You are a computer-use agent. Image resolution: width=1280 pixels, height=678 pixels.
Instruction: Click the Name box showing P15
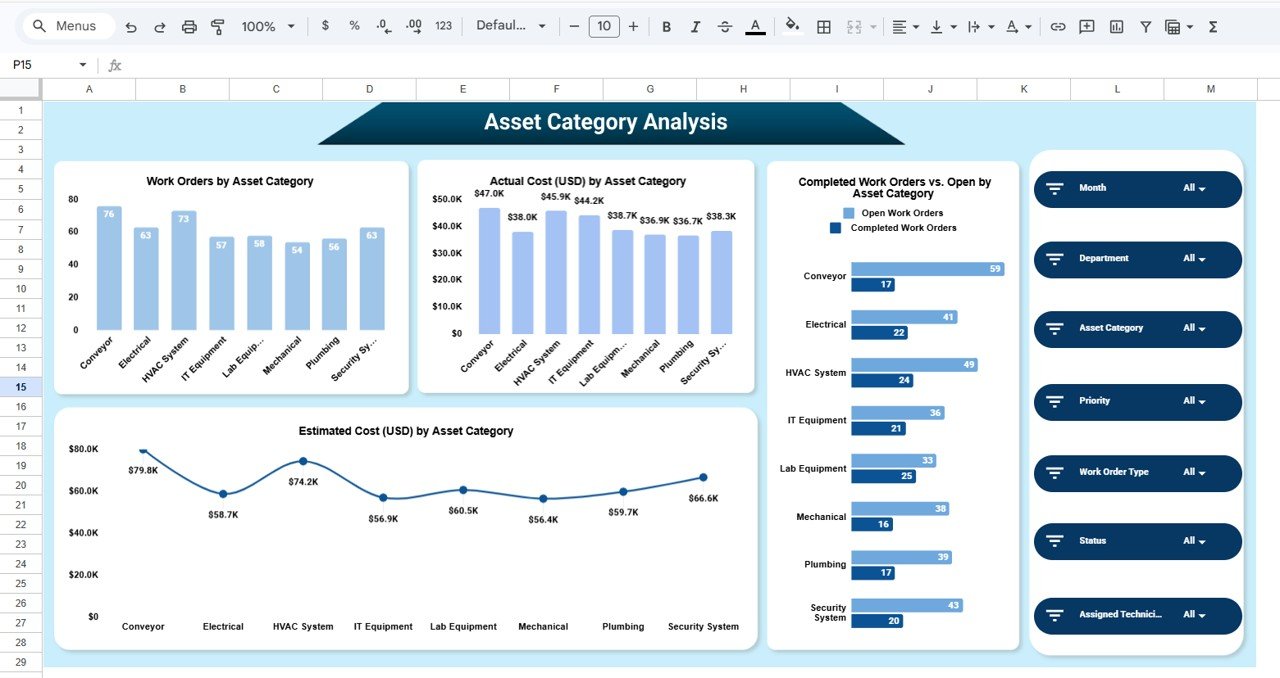[x=40, y=63]
